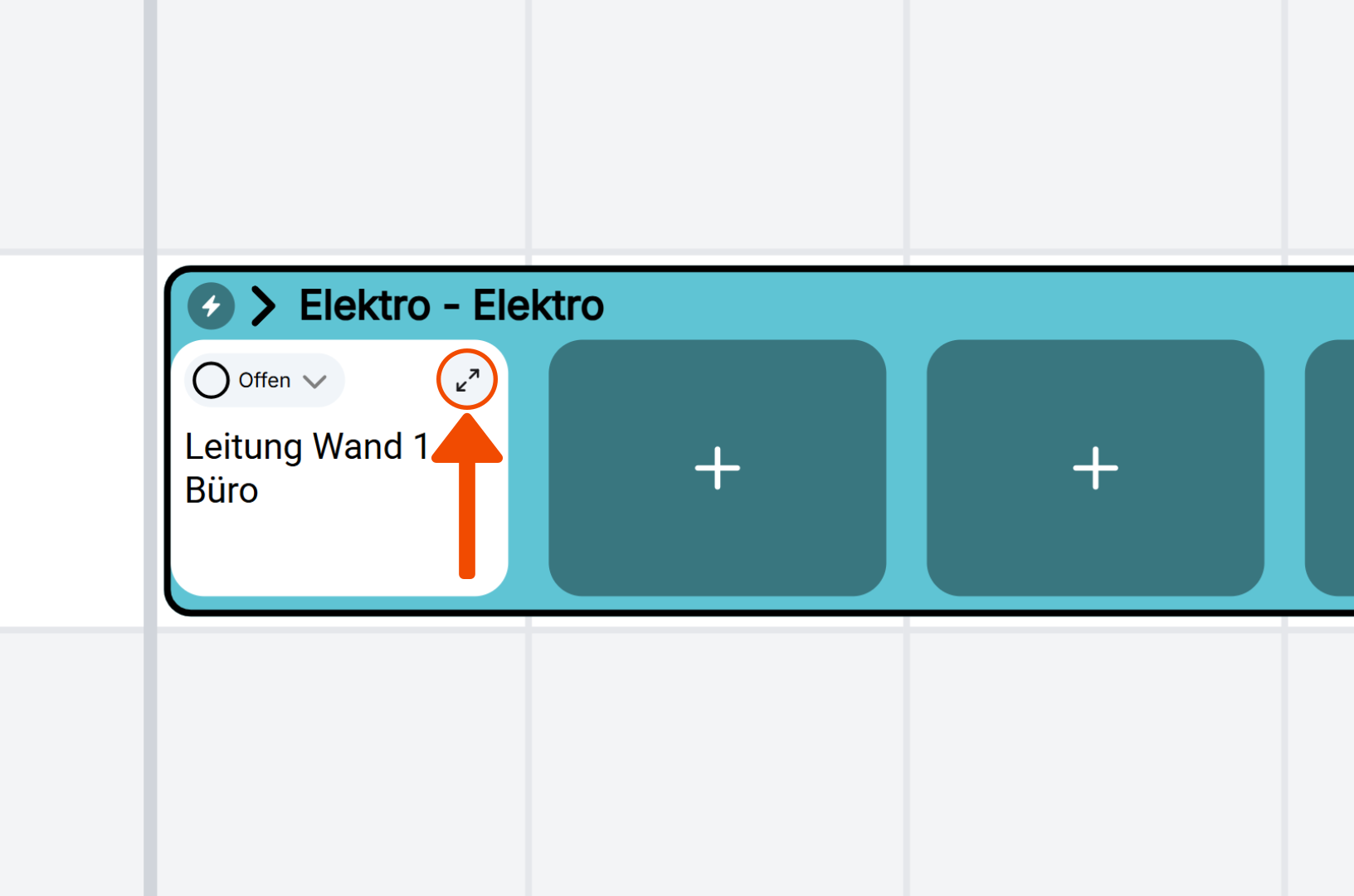Click the white row header left of Elektro lane
Screen dimensions: 1354x896
(x=71, y=440)
